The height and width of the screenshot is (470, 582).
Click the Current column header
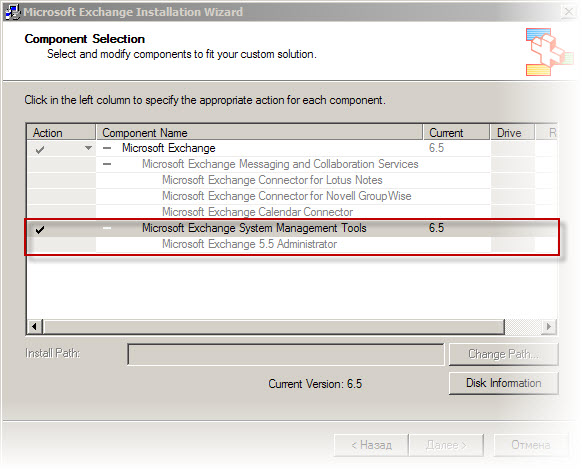point(457,133)
